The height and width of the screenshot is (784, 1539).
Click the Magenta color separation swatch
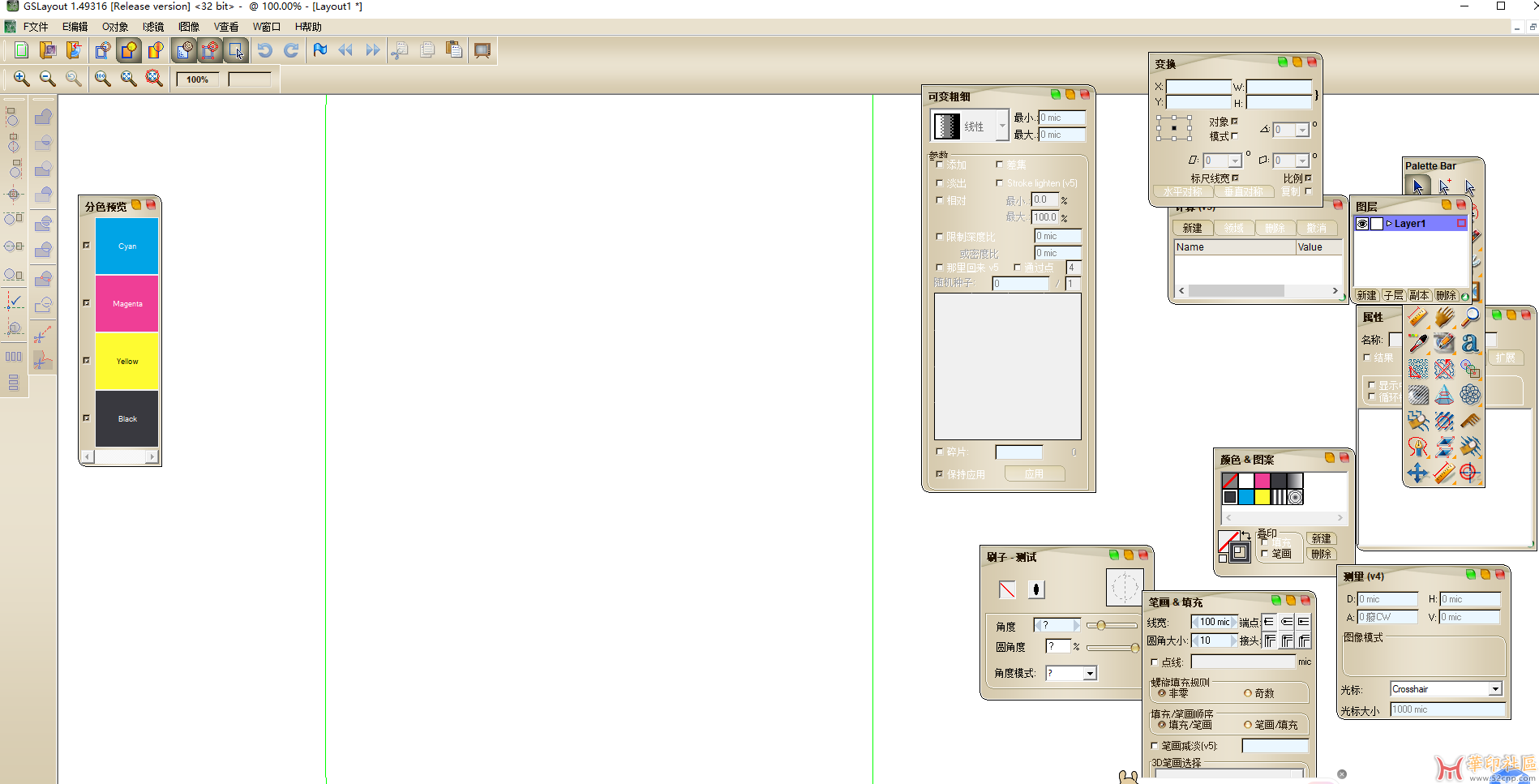click(x=126, y=303)
